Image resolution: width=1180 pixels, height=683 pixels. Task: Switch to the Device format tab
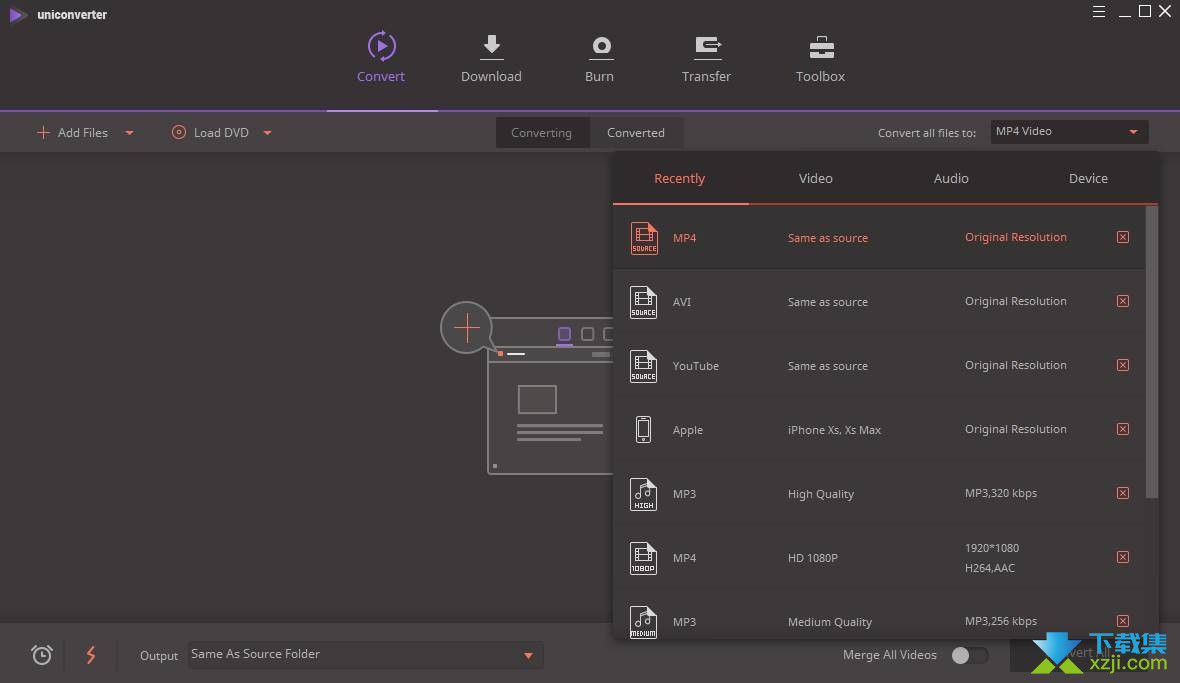click(x=1088, y=178)
